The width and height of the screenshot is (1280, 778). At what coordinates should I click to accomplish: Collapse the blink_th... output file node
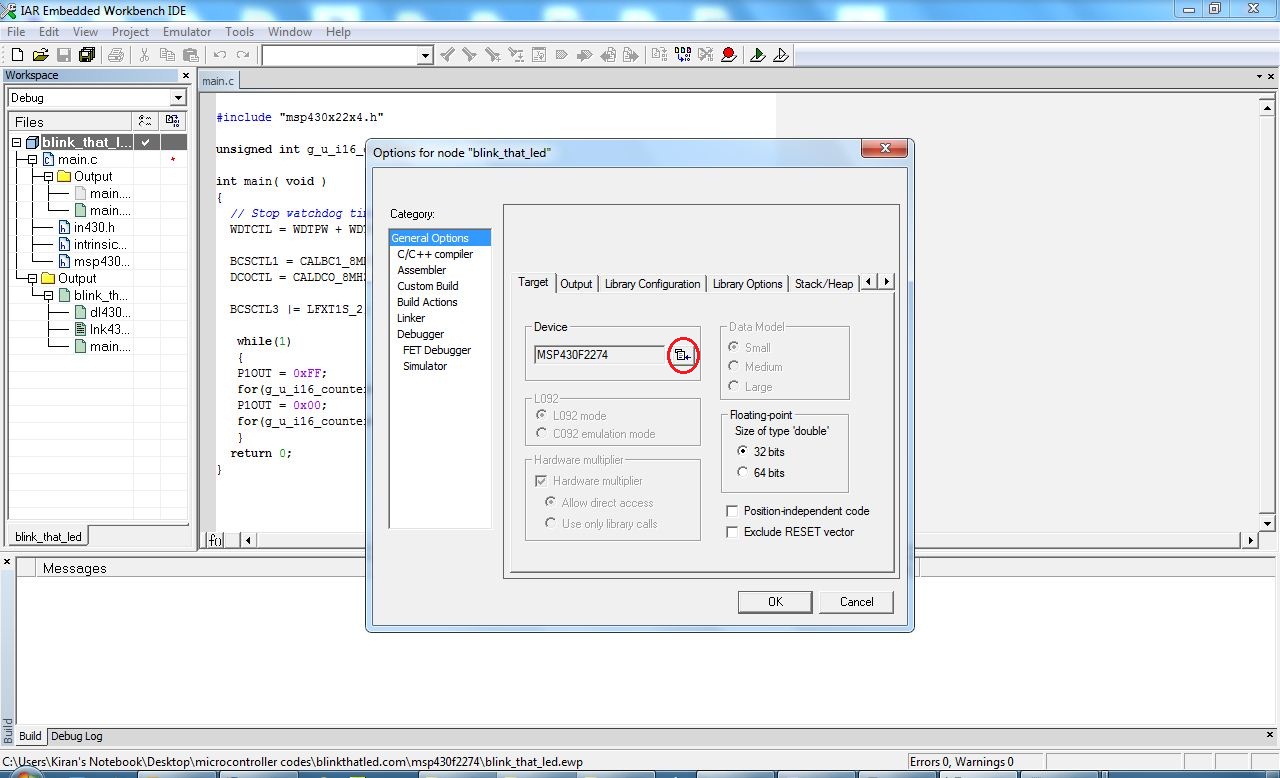[x=48, y=296]
